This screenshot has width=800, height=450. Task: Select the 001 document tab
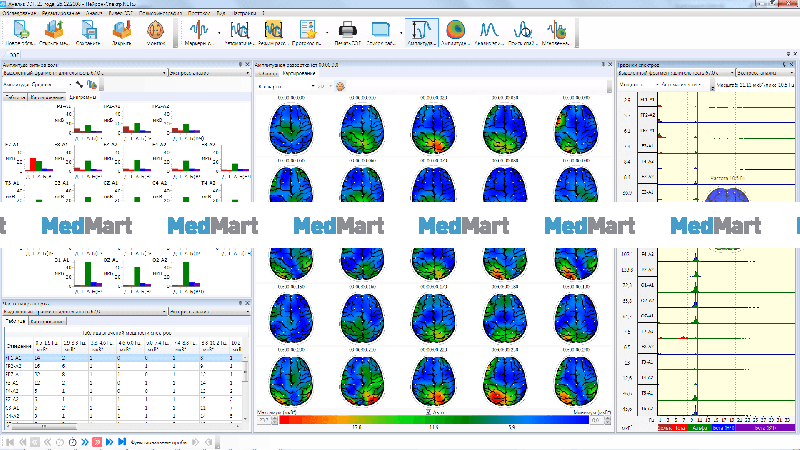pyautogui.click(x=13, y=55)
